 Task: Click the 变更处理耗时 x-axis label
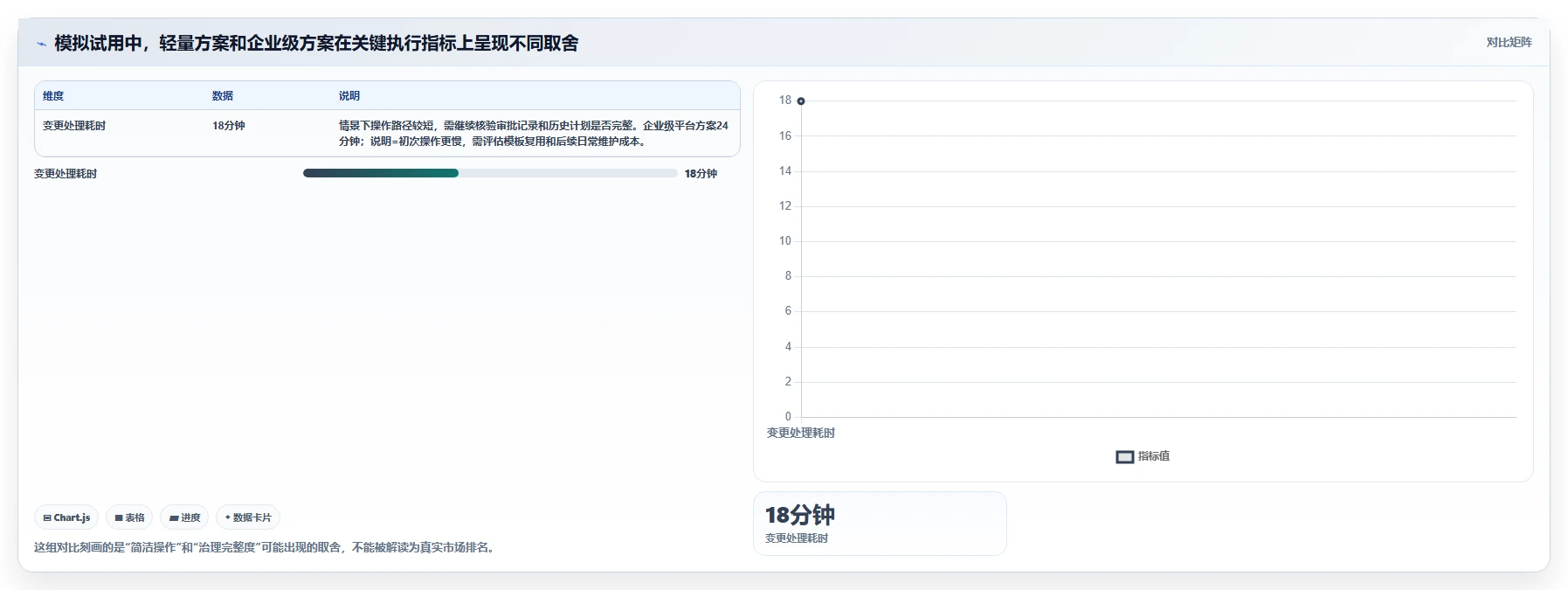[x=801, y=433]
